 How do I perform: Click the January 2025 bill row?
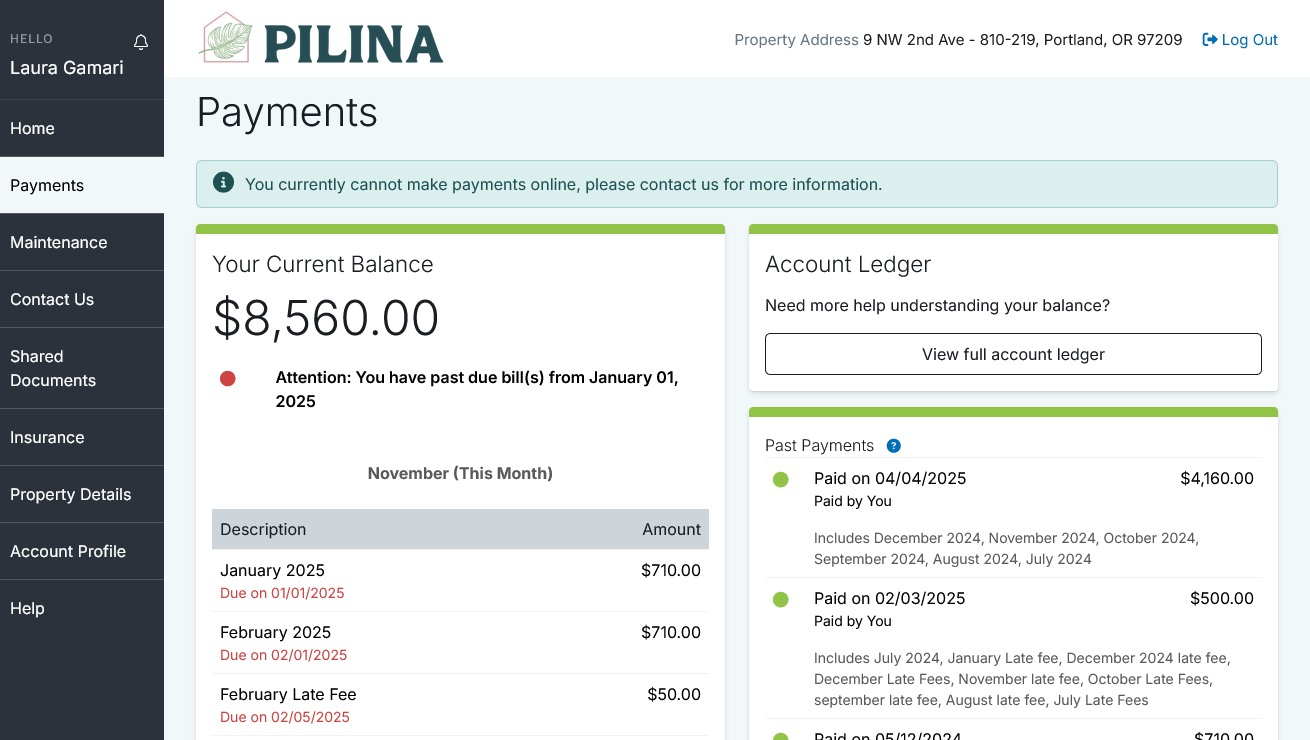coord(460,581)
